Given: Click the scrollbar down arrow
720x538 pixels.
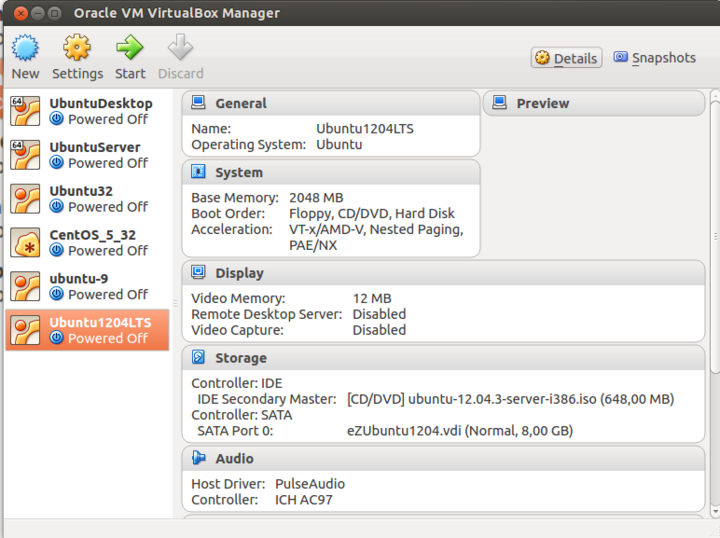Looking at the screenshot, I should click(714, 511).
